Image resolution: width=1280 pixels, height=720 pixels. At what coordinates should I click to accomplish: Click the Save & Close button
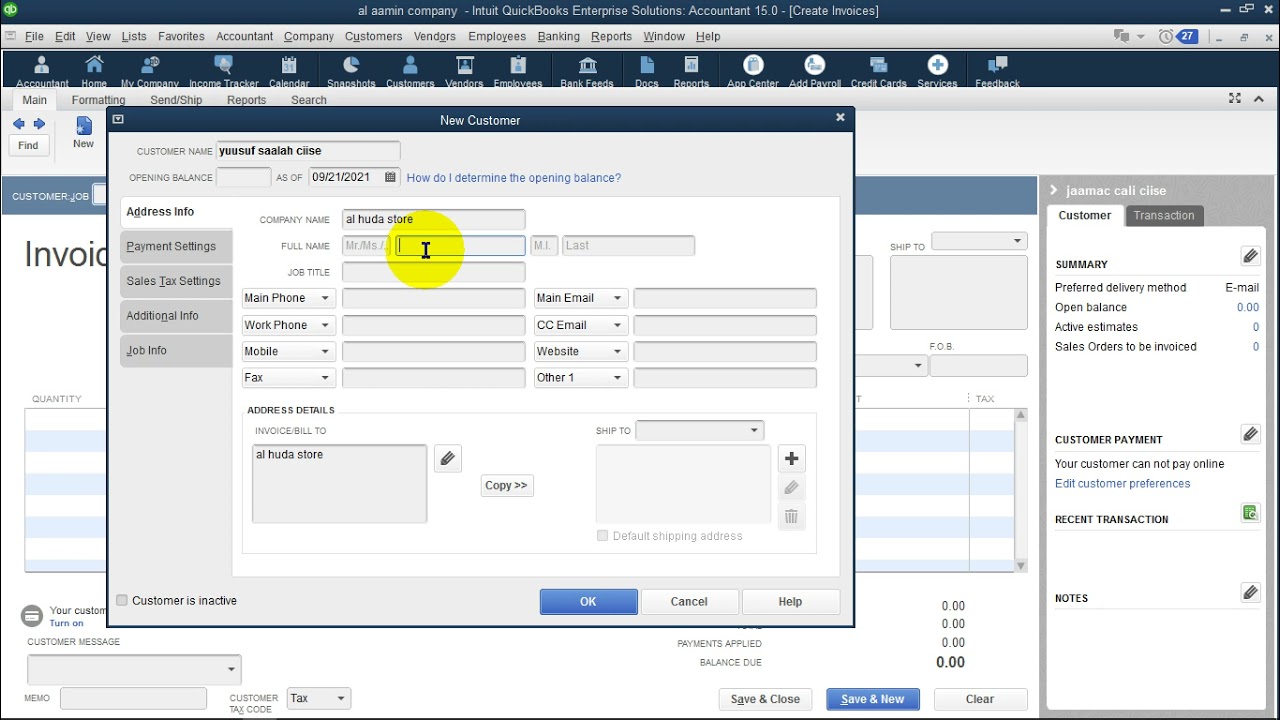[x=765, y=699]
